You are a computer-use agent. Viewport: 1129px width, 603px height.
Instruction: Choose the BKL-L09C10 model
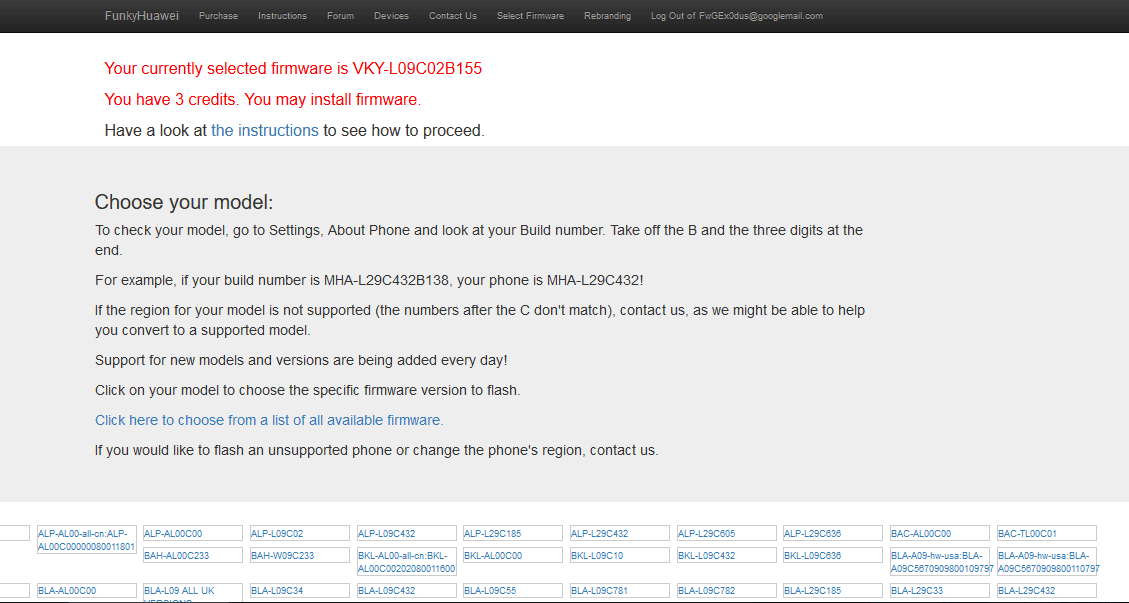pyautogui.click(x=620, y=555)
